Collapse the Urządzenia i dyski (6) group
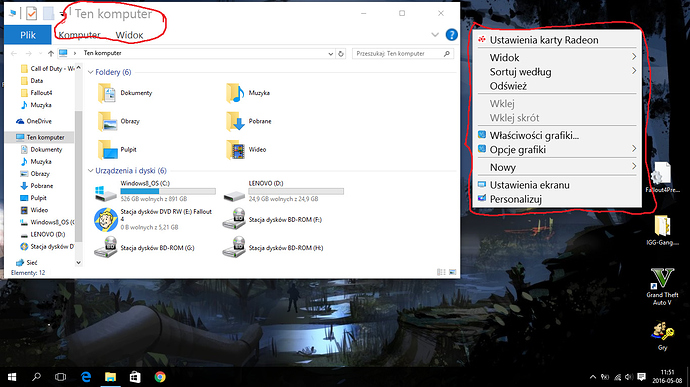This screenshot has height=387, width=690. pos(90,171)
